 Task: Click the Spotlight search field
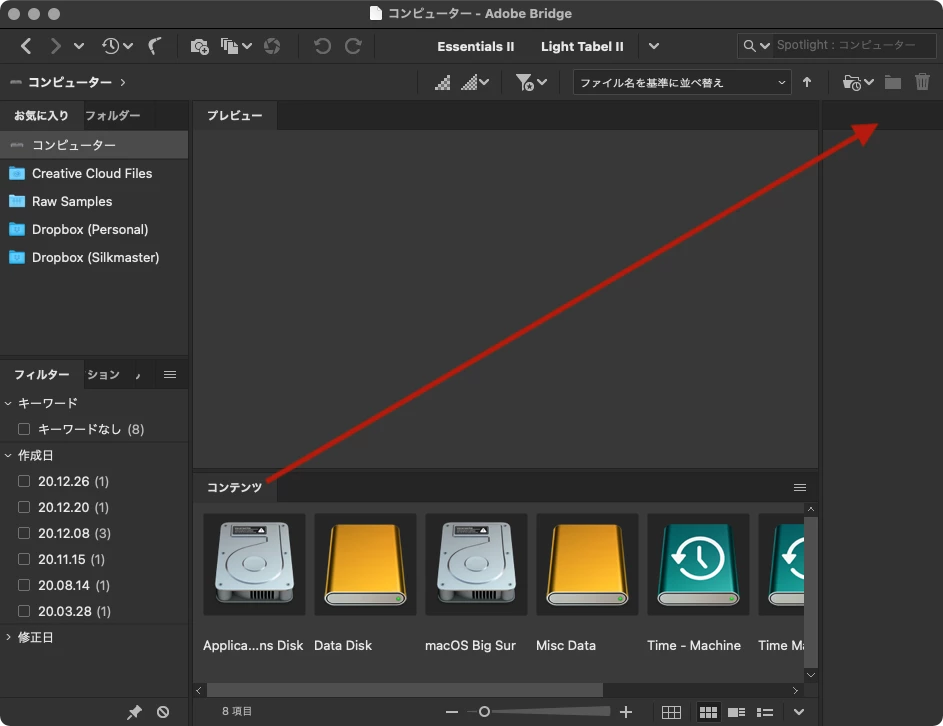click(x=854, y=46)
